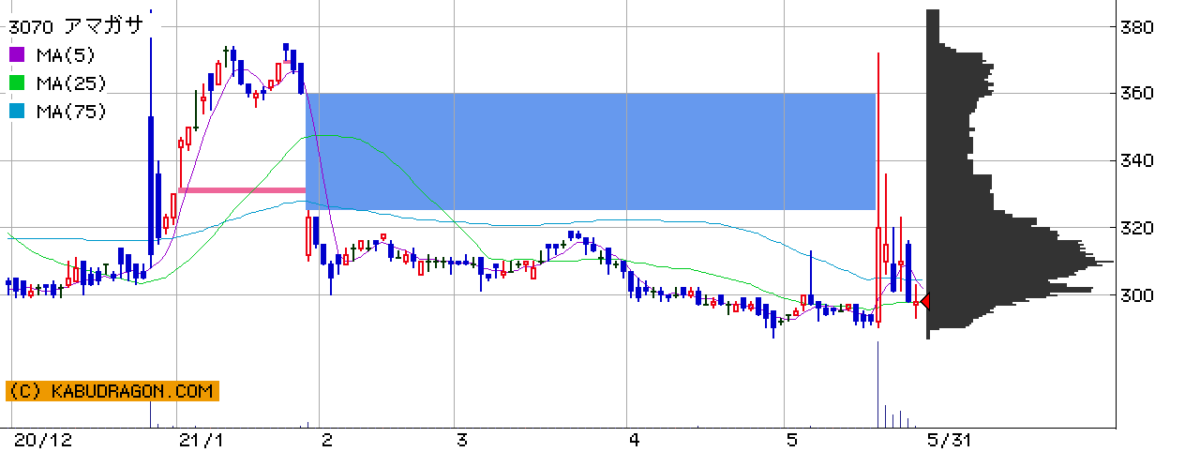Click the 380 price axis label
Image resolution: width=1200 pixels, height=452 pixels.
point(1139,27)
